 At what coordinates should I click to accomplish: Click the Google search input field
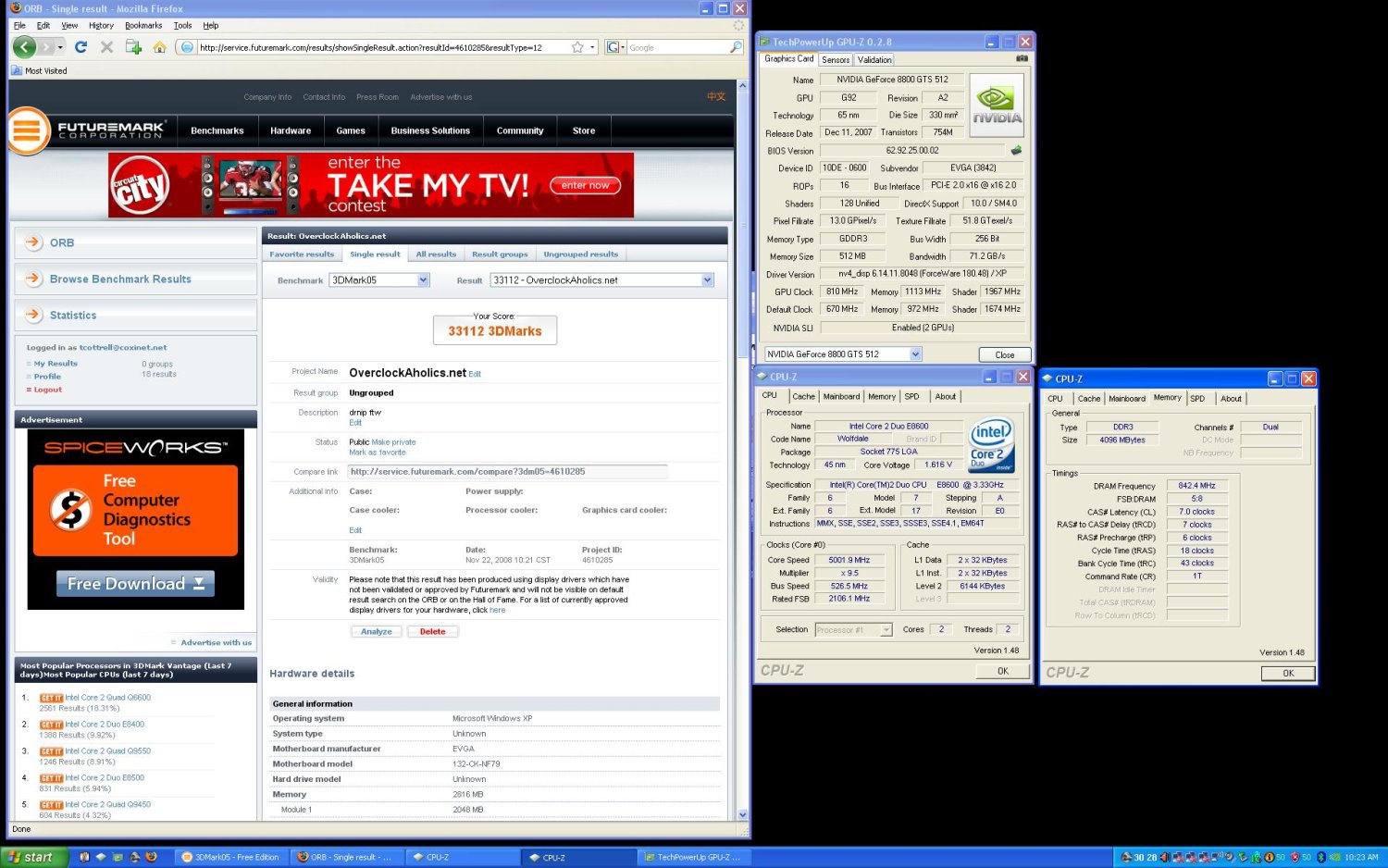tap(677, 47)
